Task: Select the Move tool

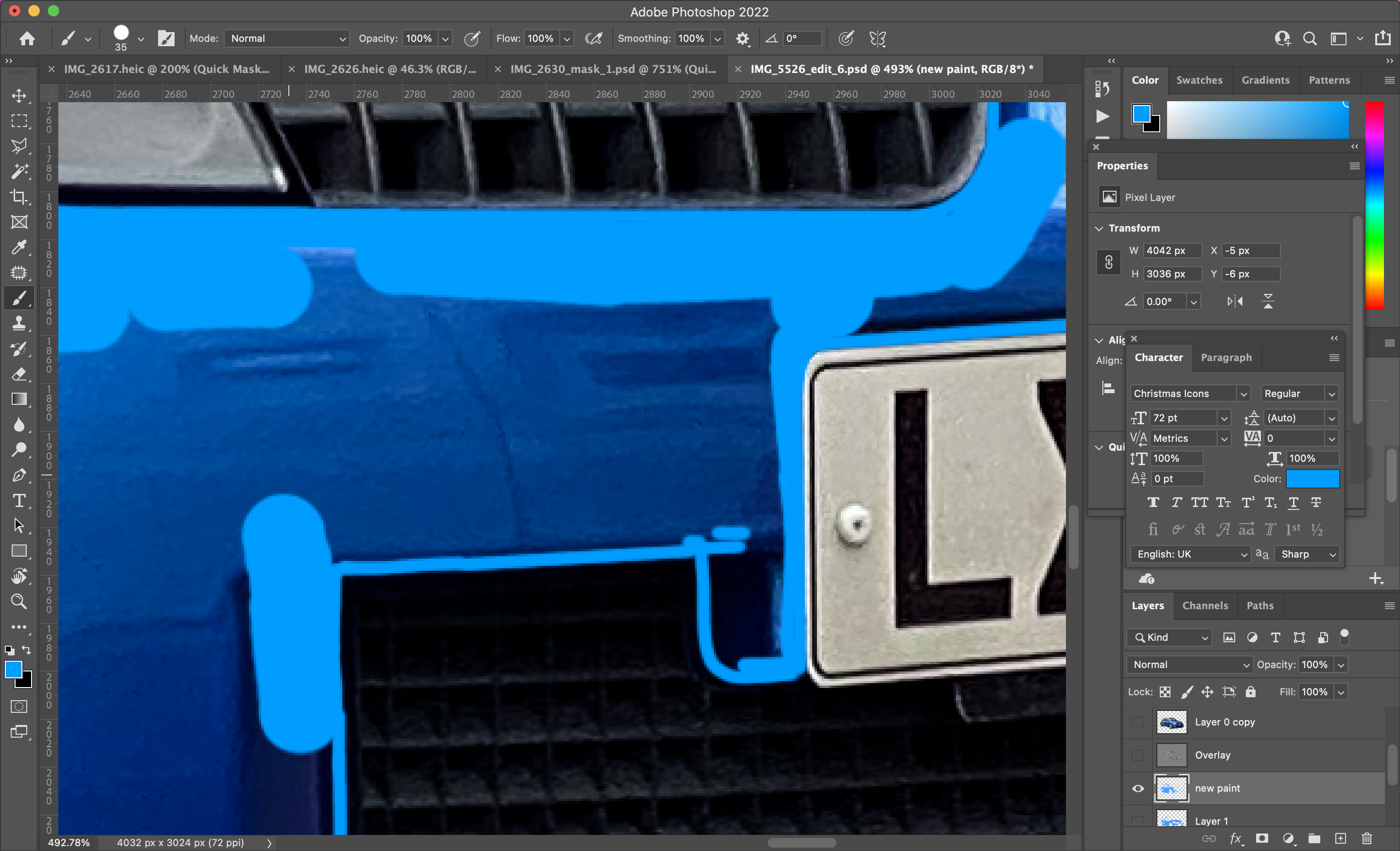Action: point(19,95)
